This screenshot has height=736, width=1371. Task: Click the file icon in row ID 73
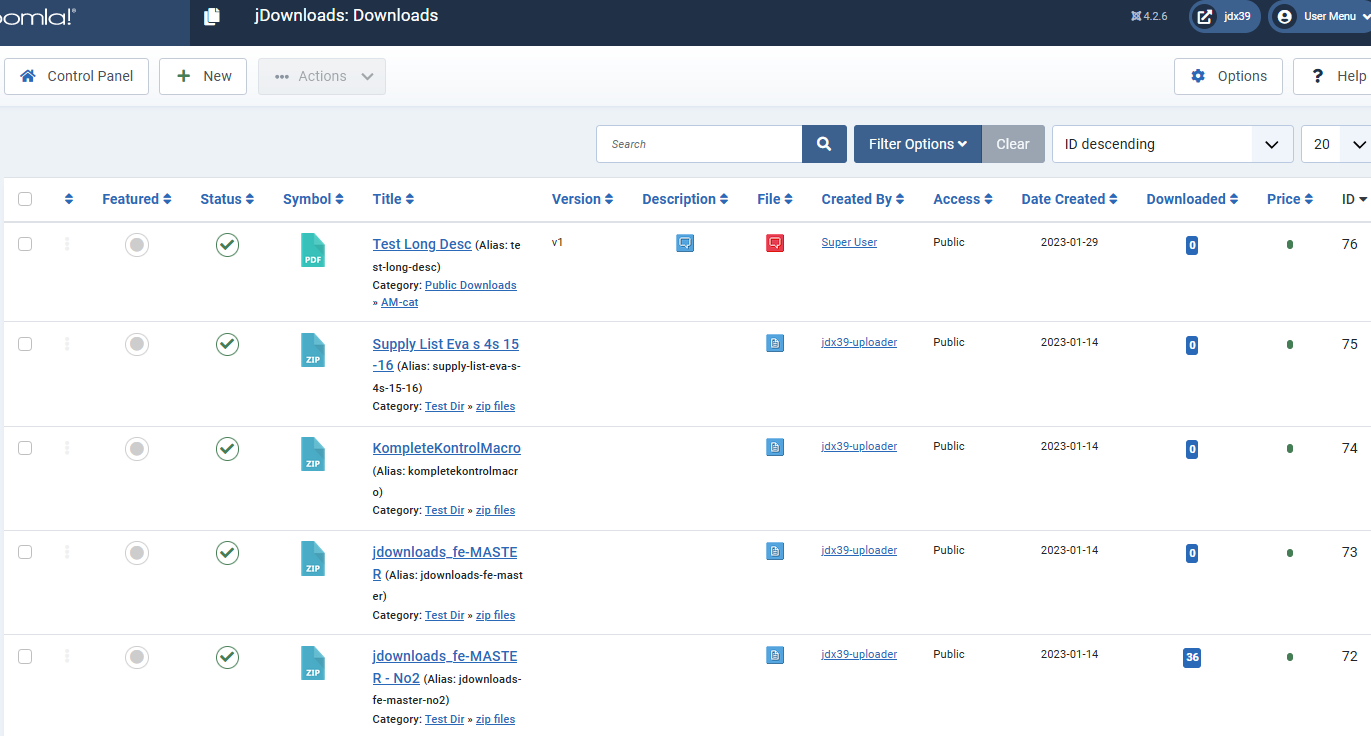click(x=775, y=551)
